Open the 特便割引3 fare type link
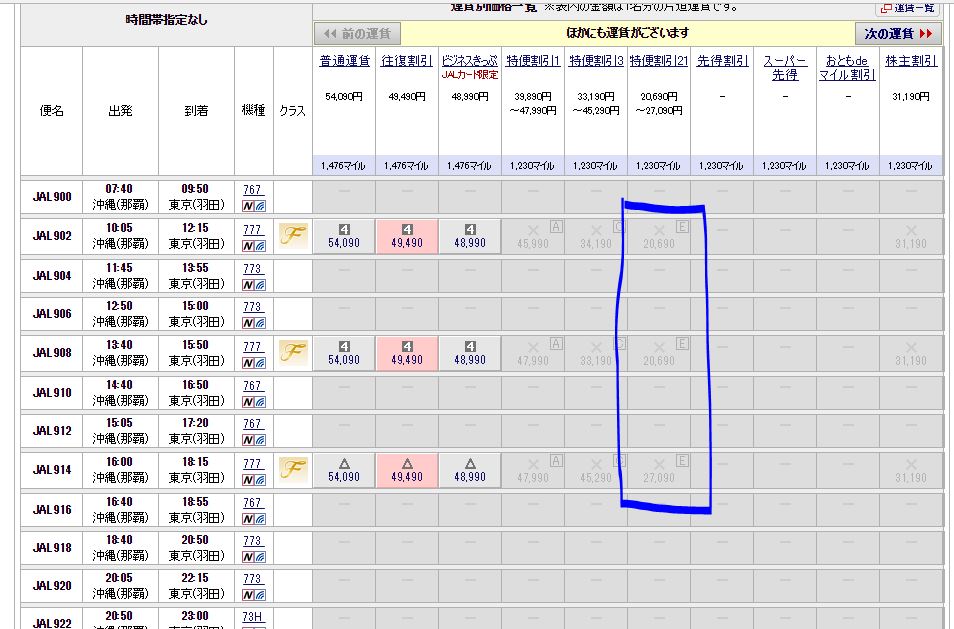 (596, 61)
